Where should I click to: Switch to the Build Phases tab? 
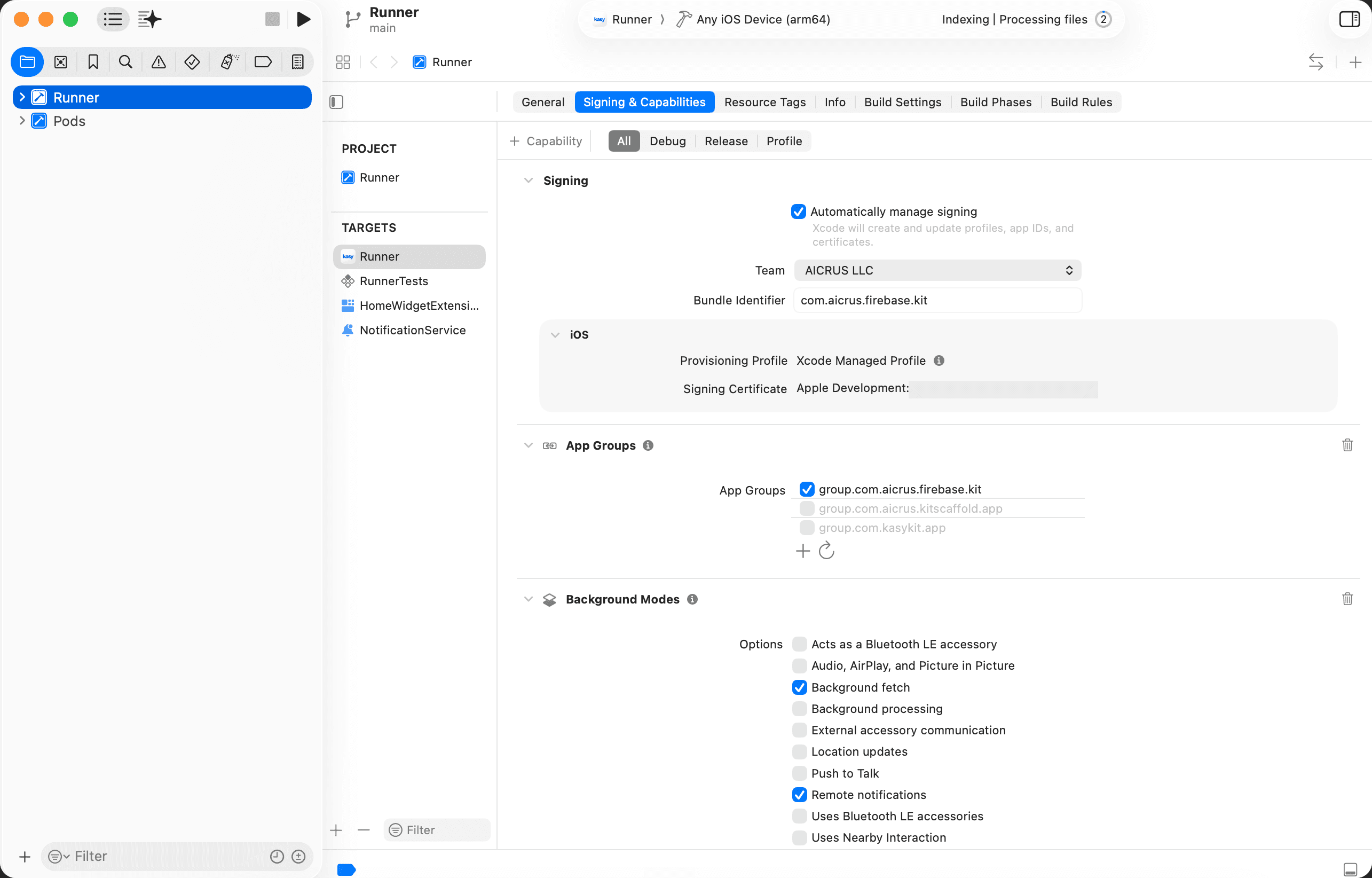(996, 102)
